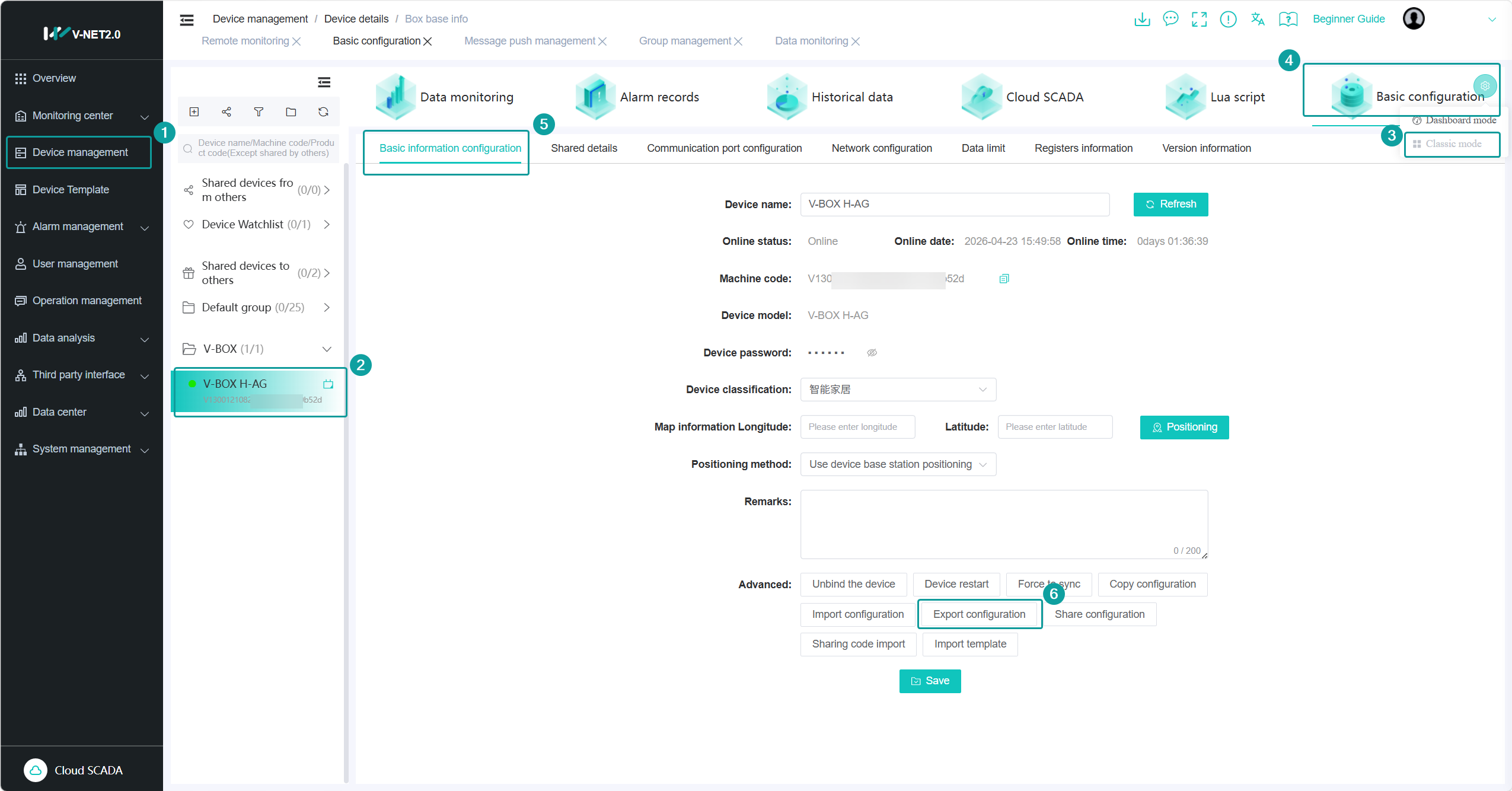Open the chat message icon in header
The image size is (1512, 791).
click(x=1170, y=19)
